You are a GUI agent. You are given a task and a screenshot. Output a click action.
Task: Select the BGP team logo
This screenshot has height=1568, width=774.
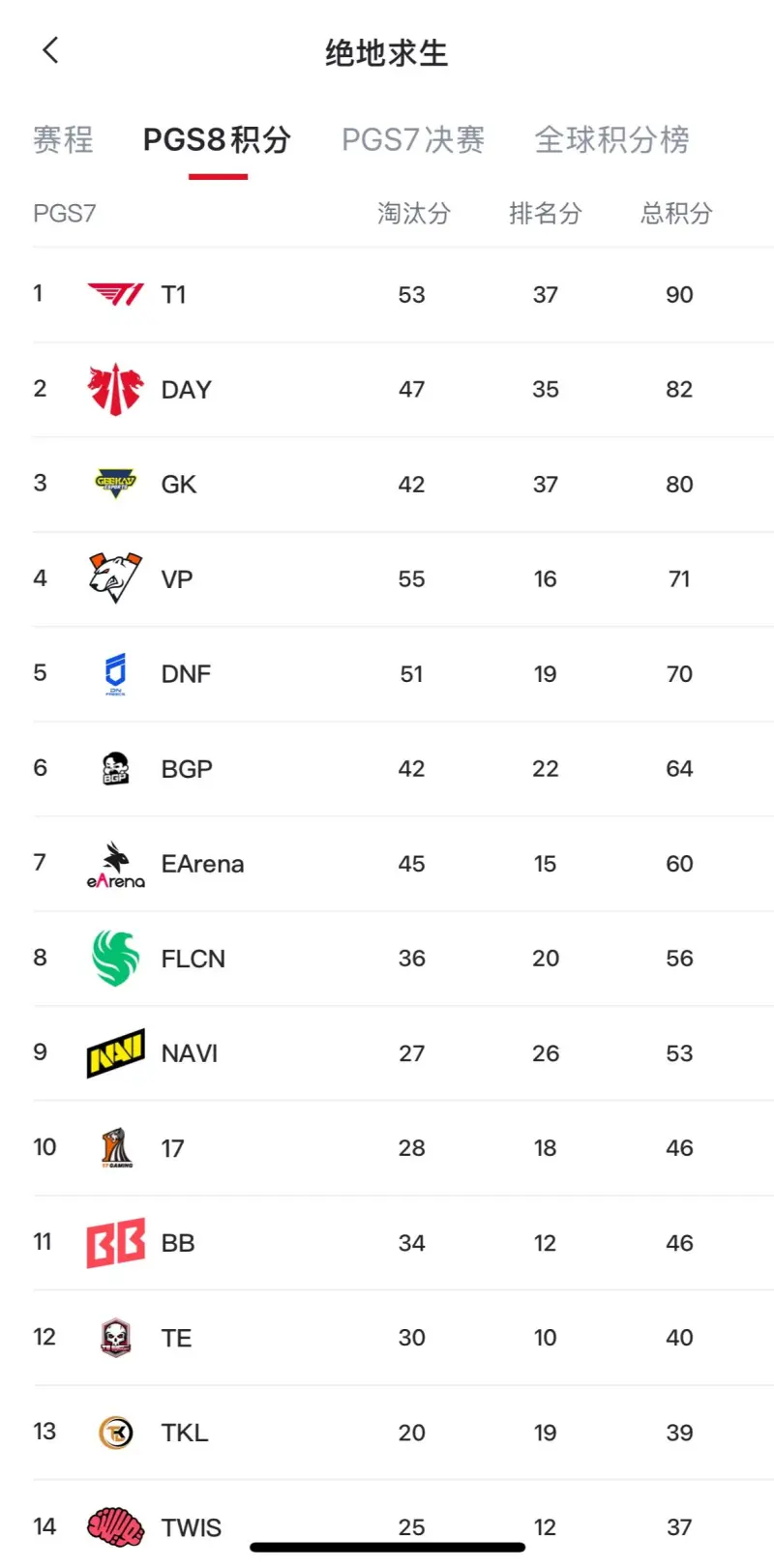click(x=115, y=769)
